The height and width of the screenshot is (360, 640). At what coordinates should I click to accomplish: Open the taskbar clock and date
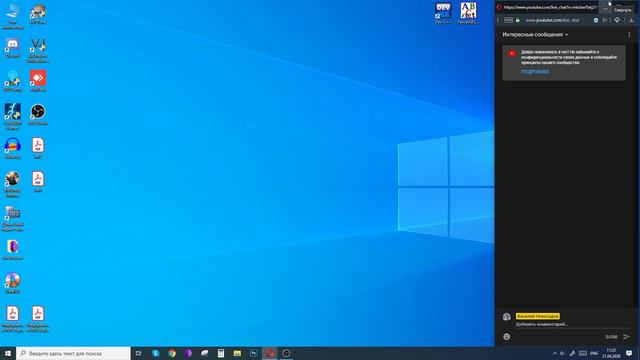coord(611,353)
